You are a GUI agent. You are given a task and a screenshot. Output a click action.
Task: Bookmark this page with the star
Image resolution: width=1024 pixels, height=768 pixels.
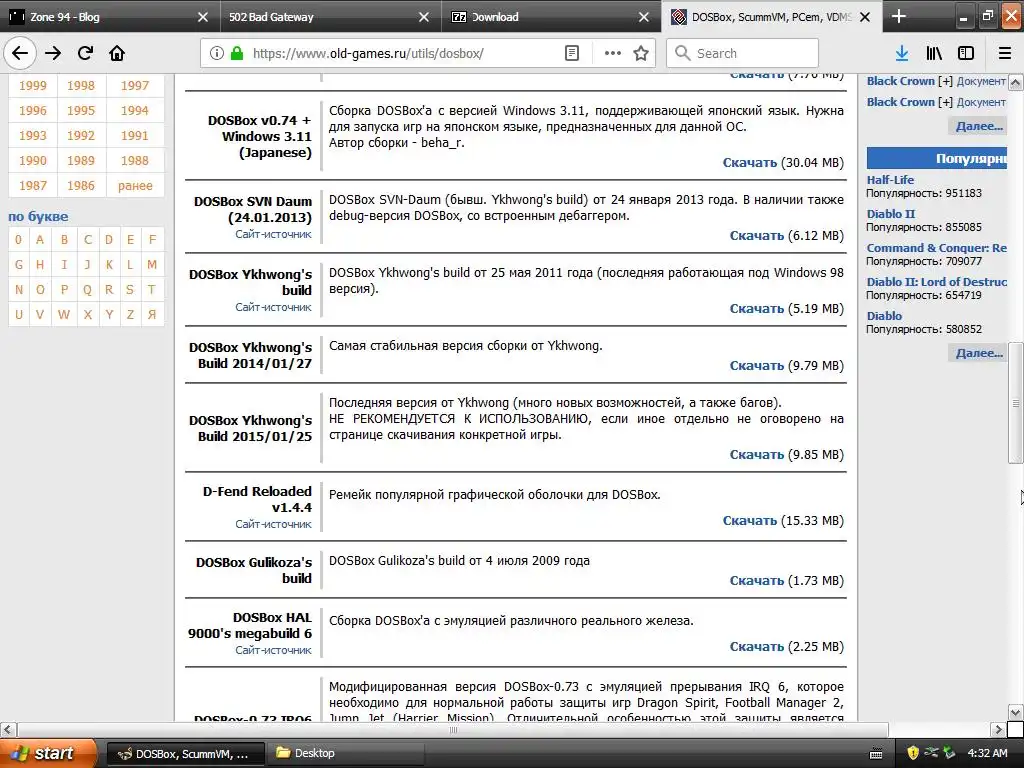(x=641, y=53)
